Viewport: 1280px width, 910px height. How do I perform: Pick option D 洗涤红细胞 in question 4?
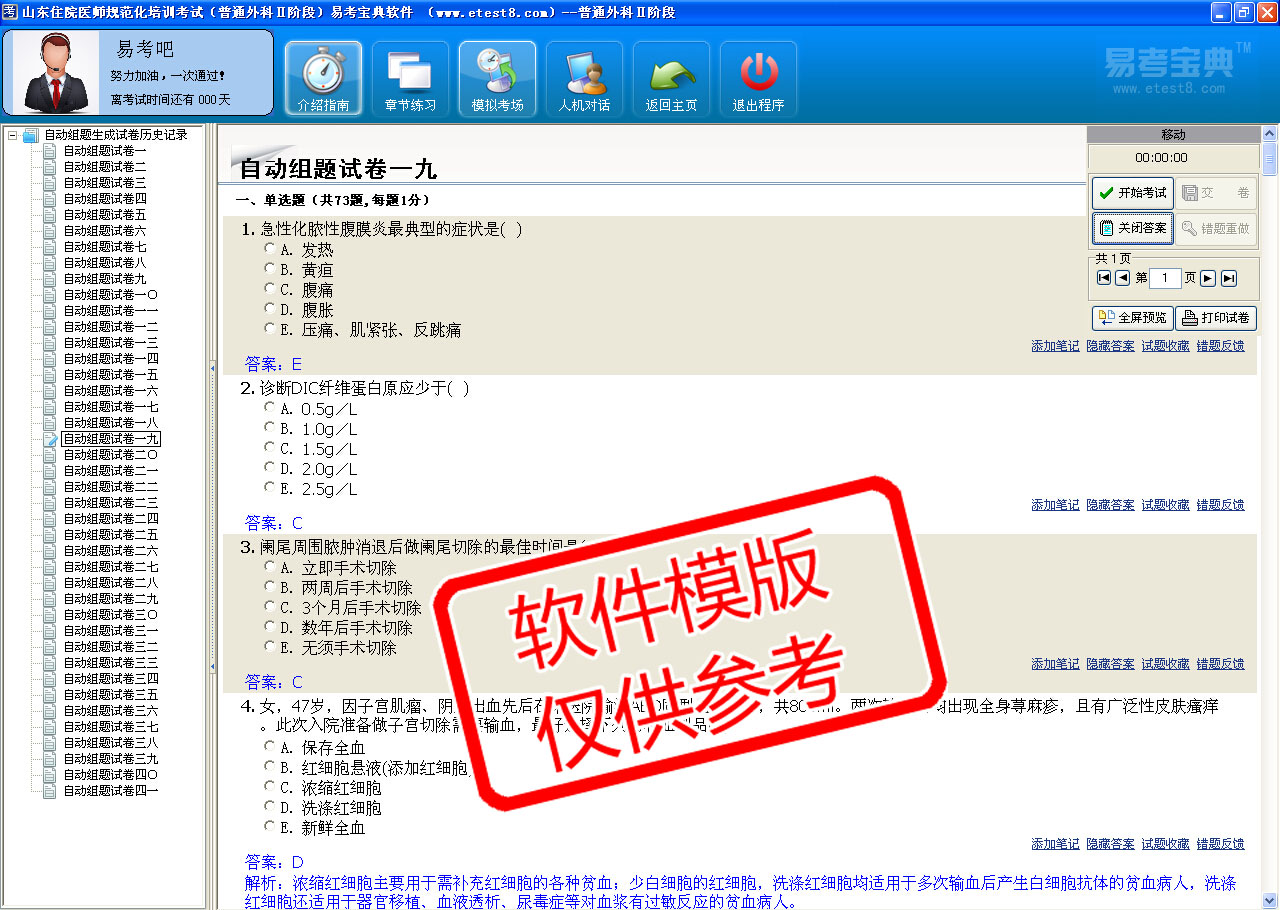tap(270, 806)
